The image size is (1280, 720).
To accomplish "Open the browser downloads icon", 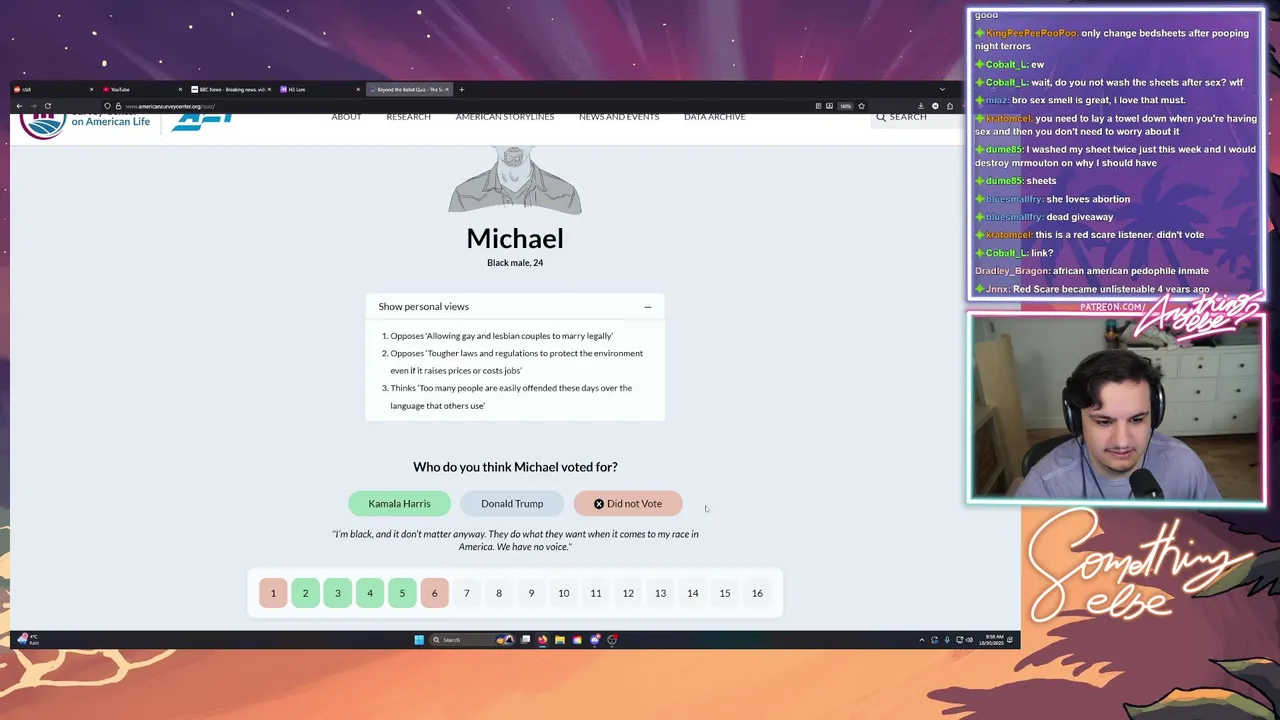I will [921, 106].
